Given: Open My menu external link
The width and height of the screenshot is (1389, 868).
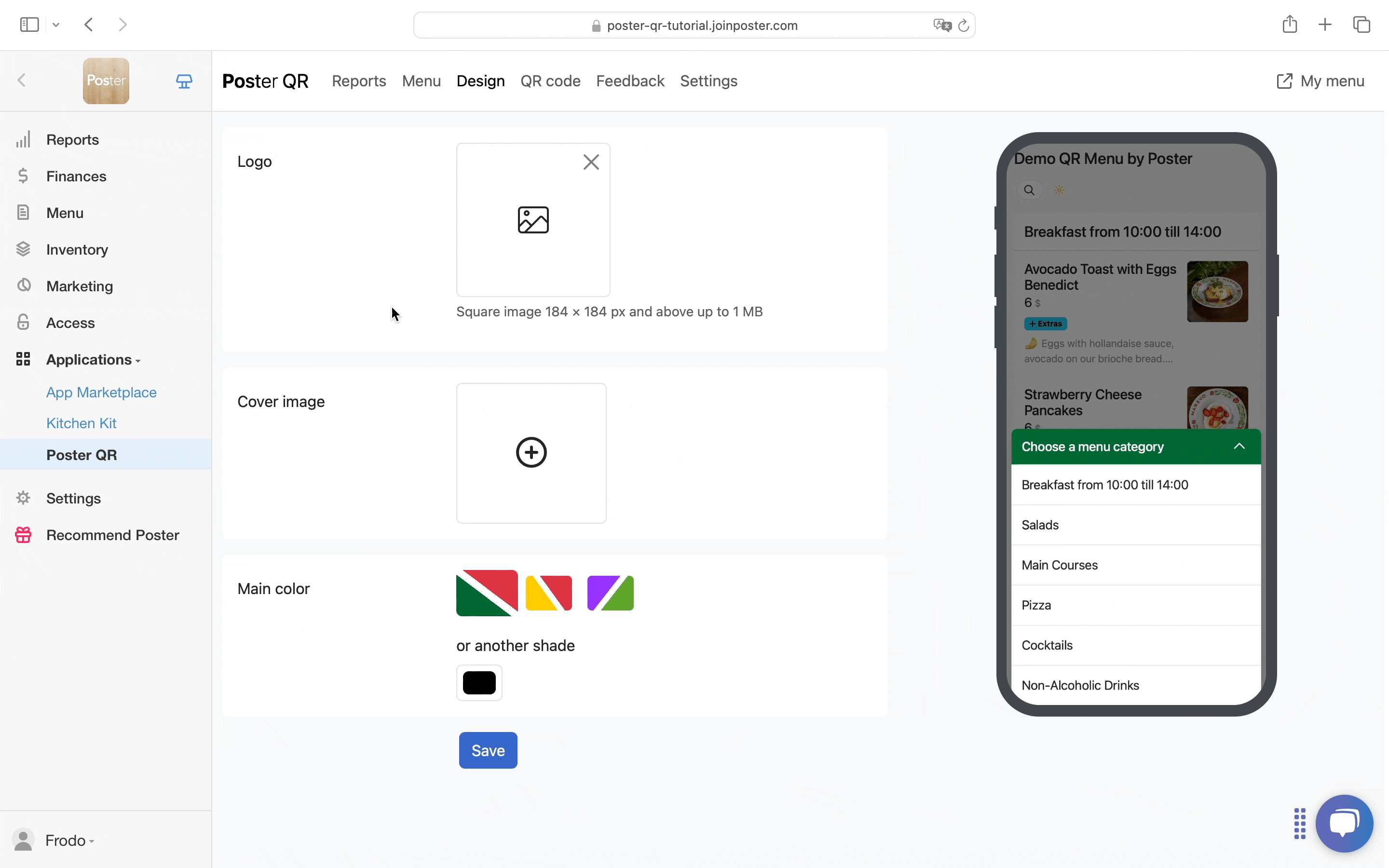Looking at the screenshot, I should pyautogui.click(x=1320, y=81).
